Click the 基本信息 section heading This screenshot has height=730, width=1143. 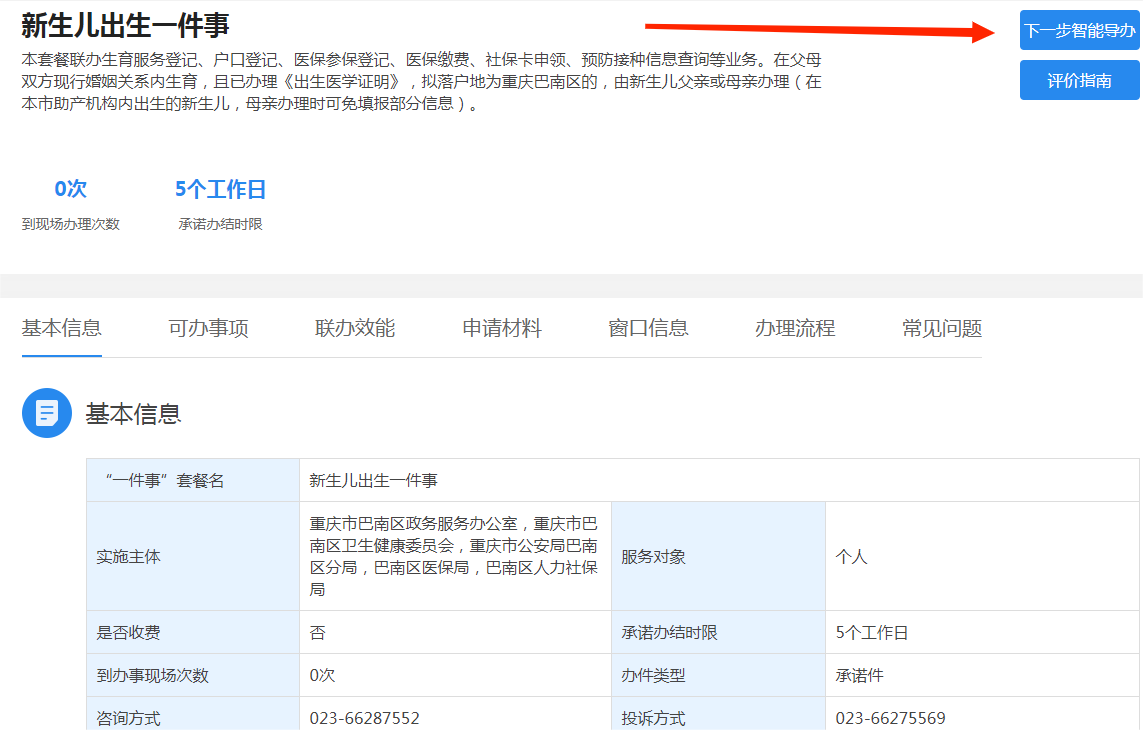(x=133, y=413)
